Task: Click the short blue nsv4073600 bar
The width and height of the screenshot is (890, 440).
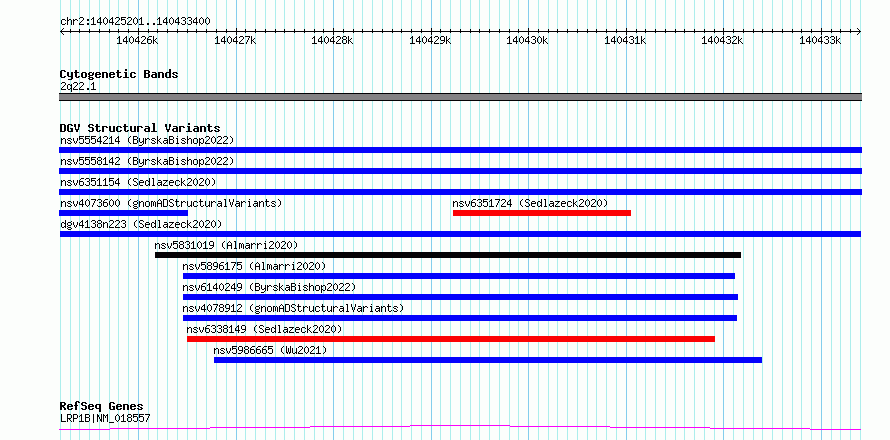Action: point(123,213)
